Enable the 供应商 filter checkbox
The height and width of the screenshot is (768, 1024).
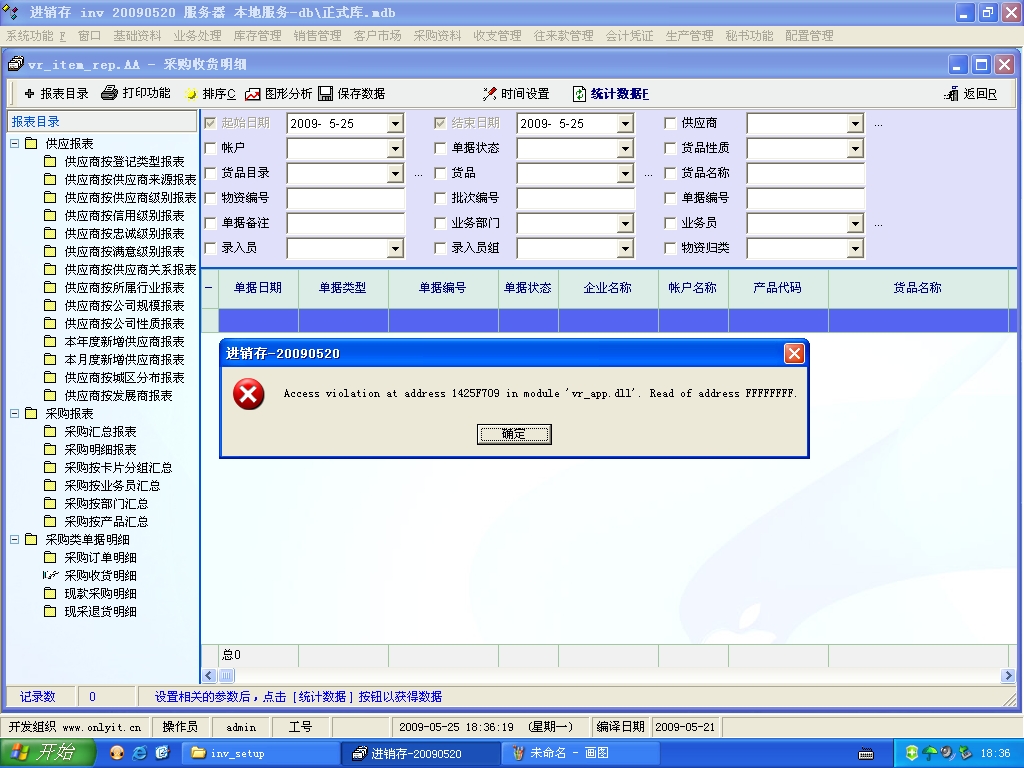click(x=670, y=123)
